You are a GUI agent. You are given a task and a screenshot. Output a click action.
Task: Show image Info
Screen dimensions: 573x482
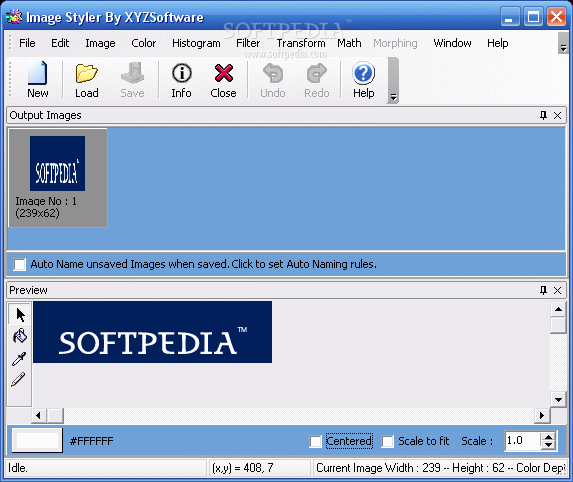point(181,80)
